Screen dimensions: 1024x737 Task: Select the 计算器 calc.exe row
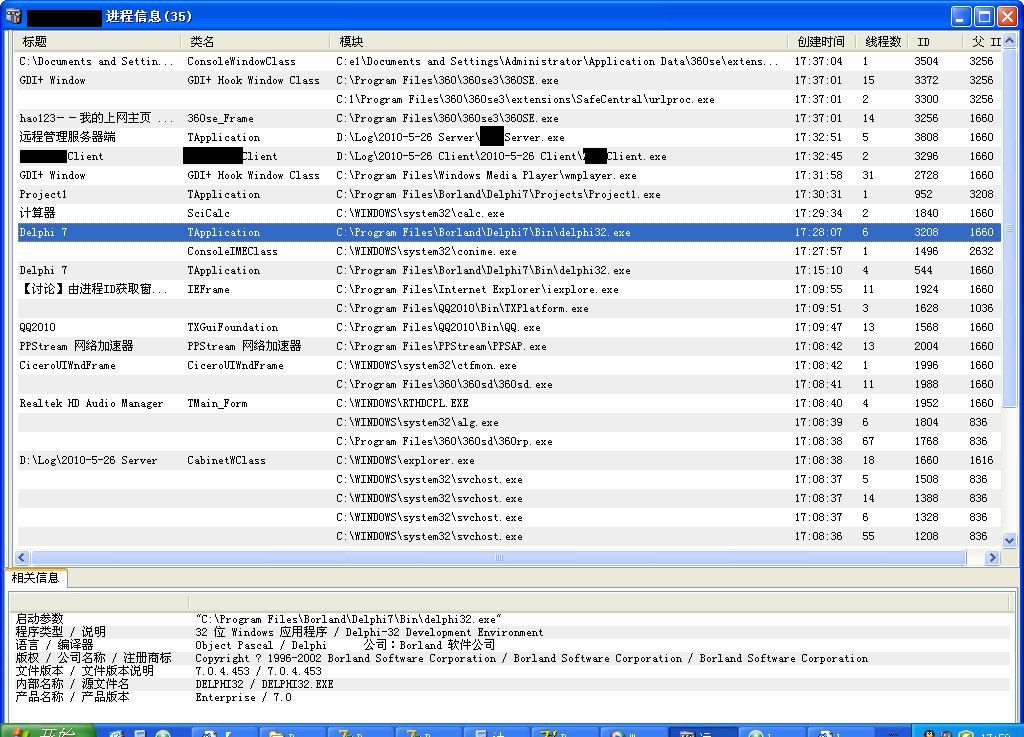pyautogui.click(x=509, y=213)
